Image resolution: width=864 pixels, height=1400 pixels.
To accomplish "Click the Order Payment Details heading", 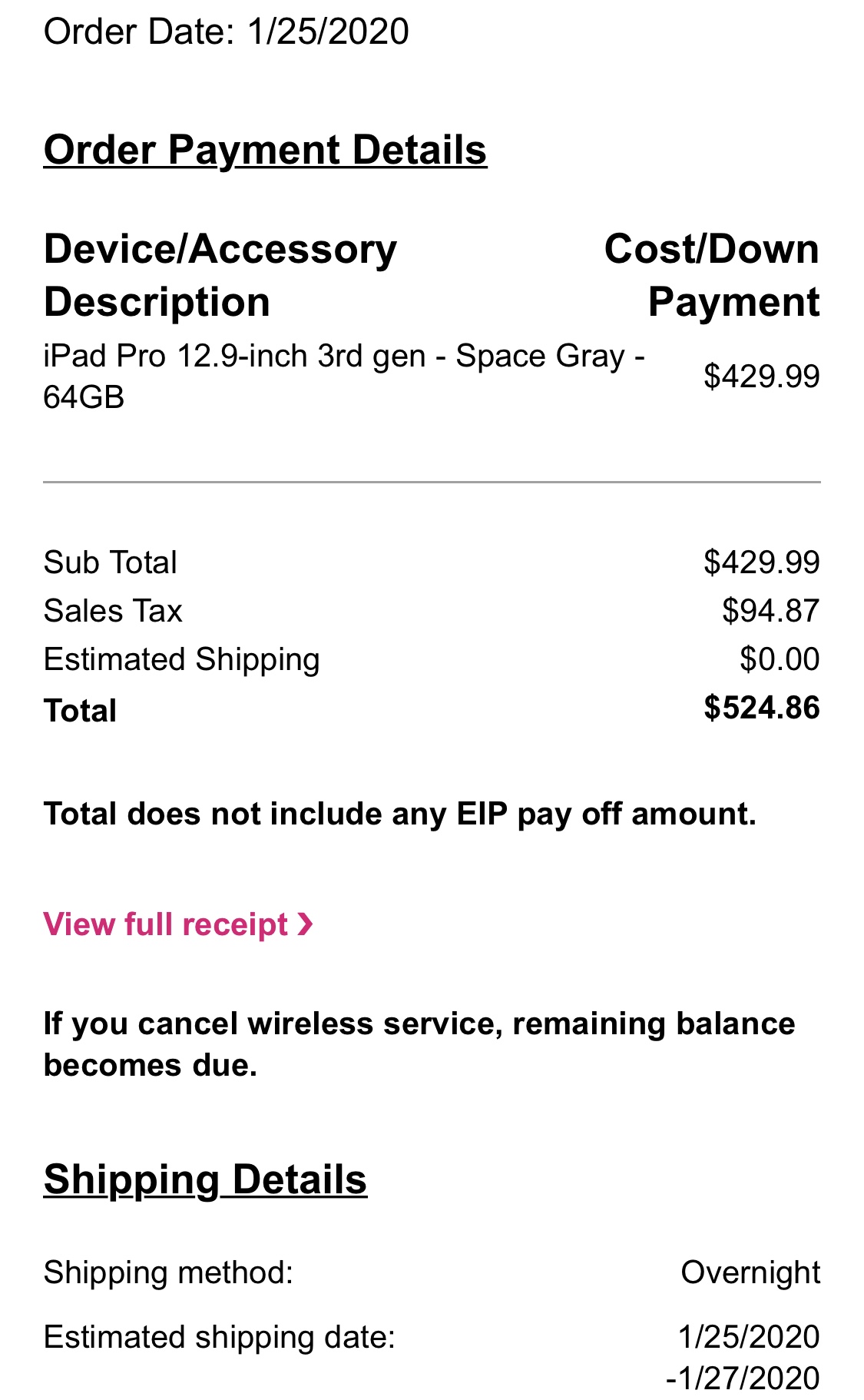I will click(x=265, y=150).
